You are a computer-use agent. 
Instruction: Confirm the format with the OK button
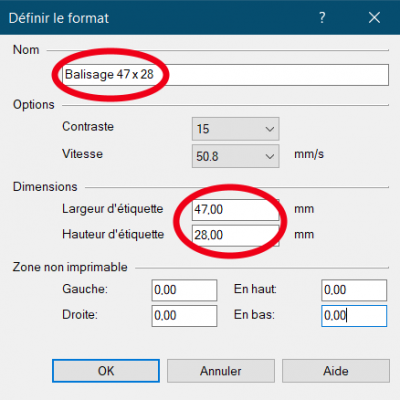(106, 371)
